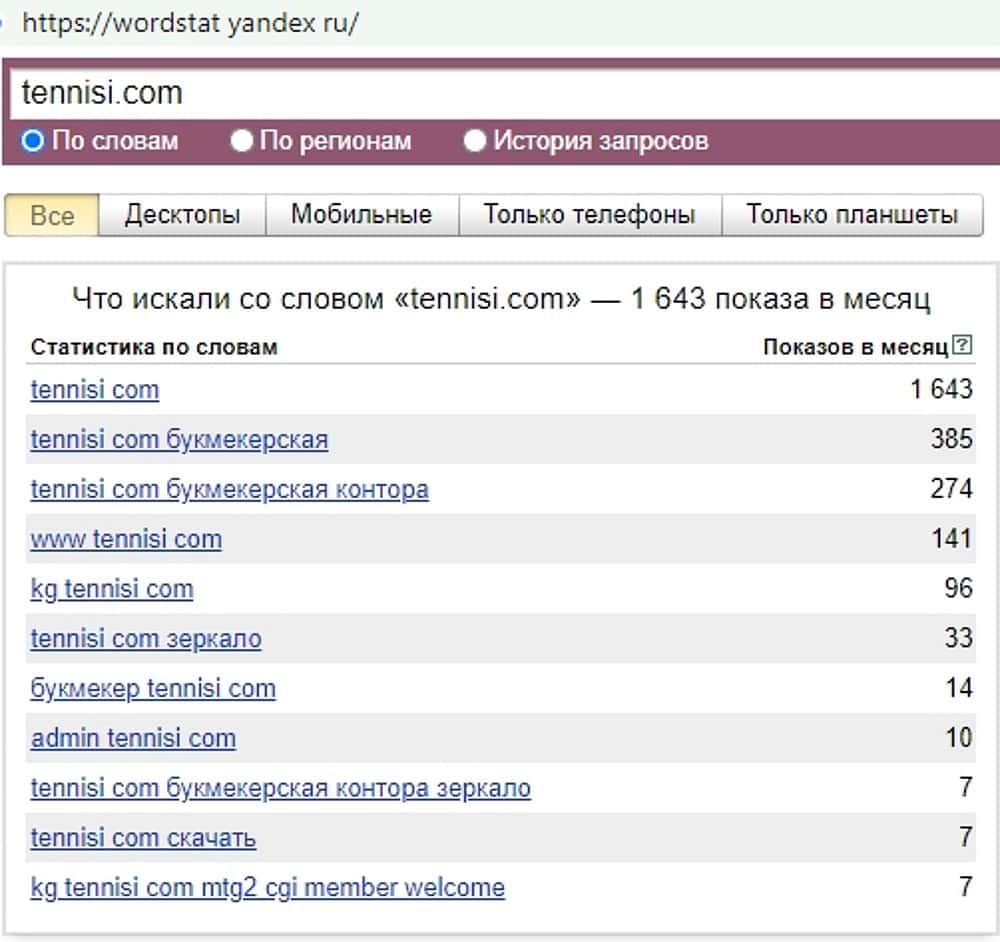Open the букмекер tennisi com link

(x=153, y=689)
